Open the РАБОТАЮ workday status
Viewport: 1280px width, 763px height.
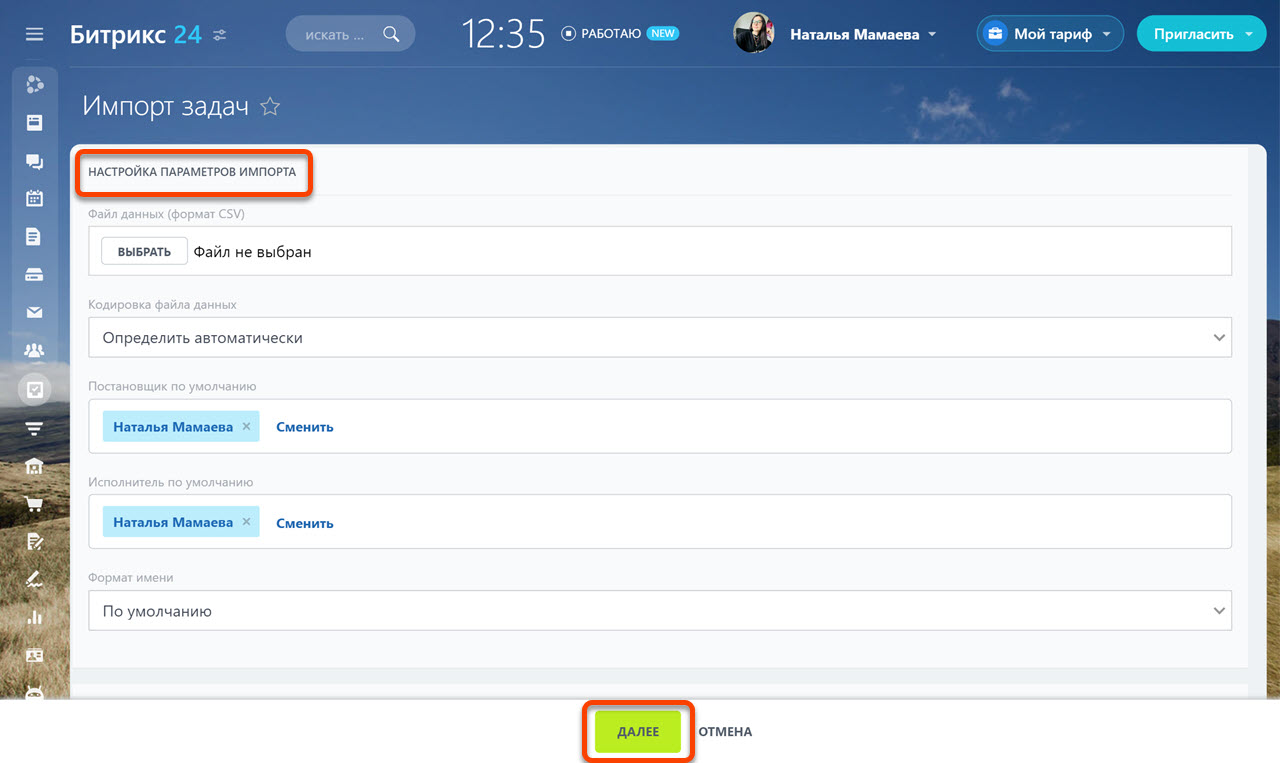(x=601, y=34)
